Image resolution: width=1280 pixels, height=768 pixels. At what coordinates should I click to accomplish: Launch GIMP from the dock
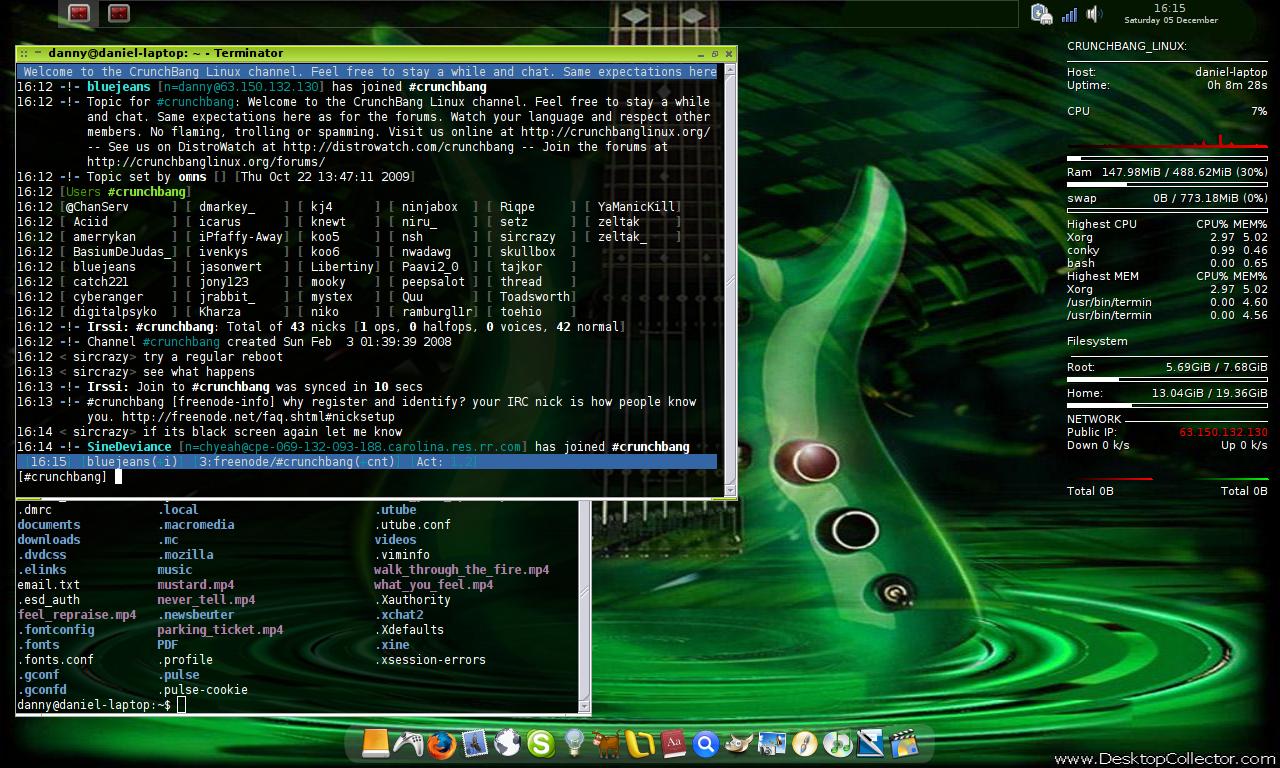739,743
